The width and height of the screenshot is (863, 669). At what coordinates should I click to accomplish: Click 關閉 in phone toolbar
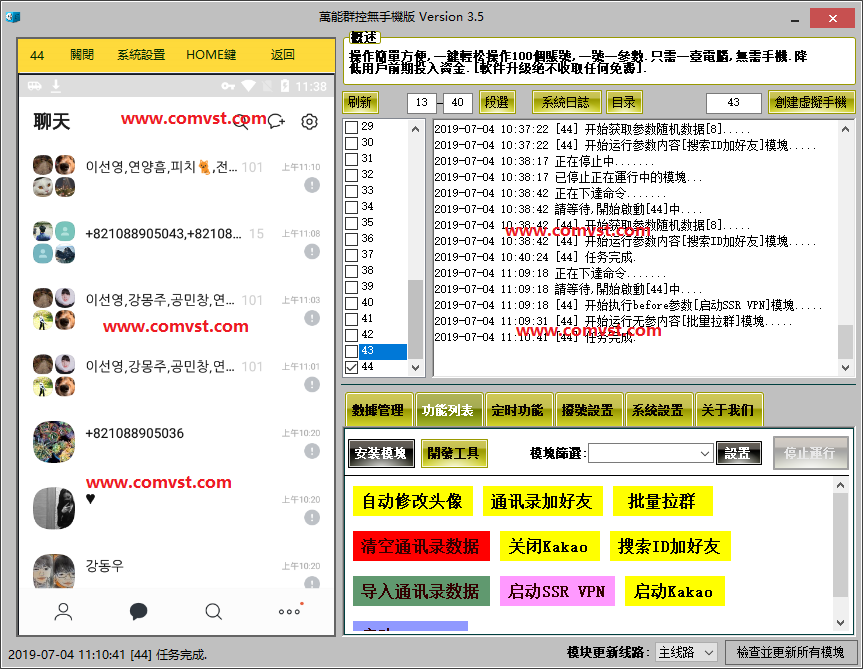(x=82, y=55)
